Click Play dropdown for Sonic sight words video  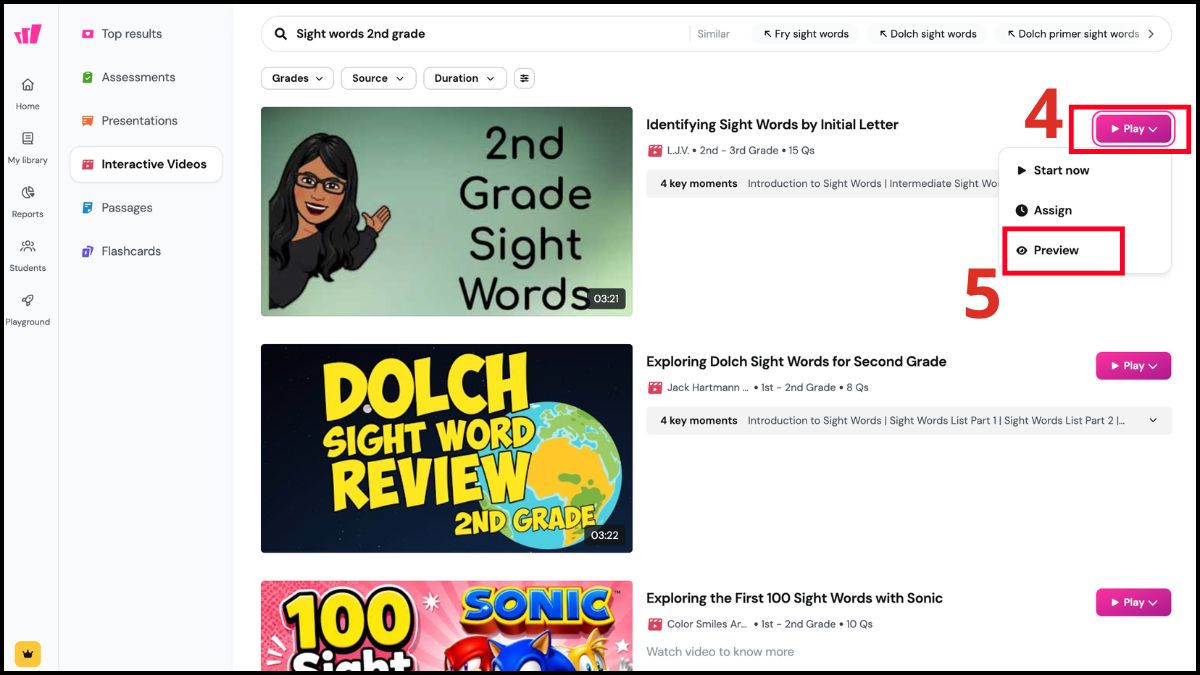pyautogui.click(x=1133, y=602)
